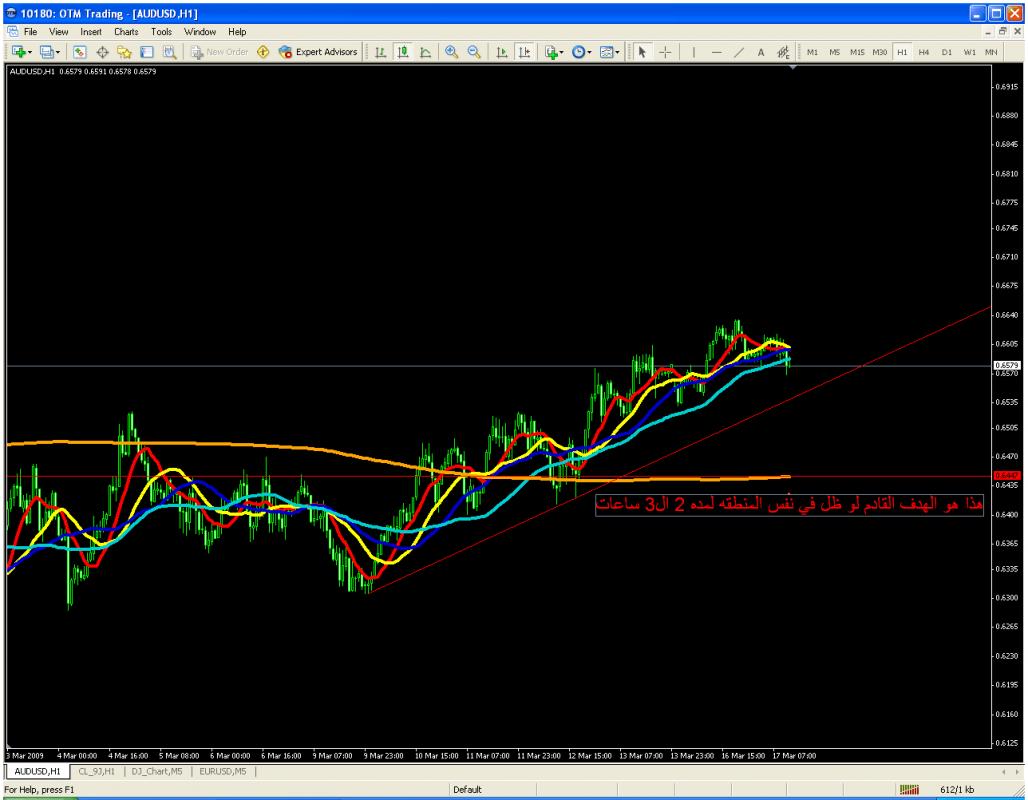Click the 612/1 kb traffic indicator
Screen dimensions: 1028x800
click(x=957, y=790)
